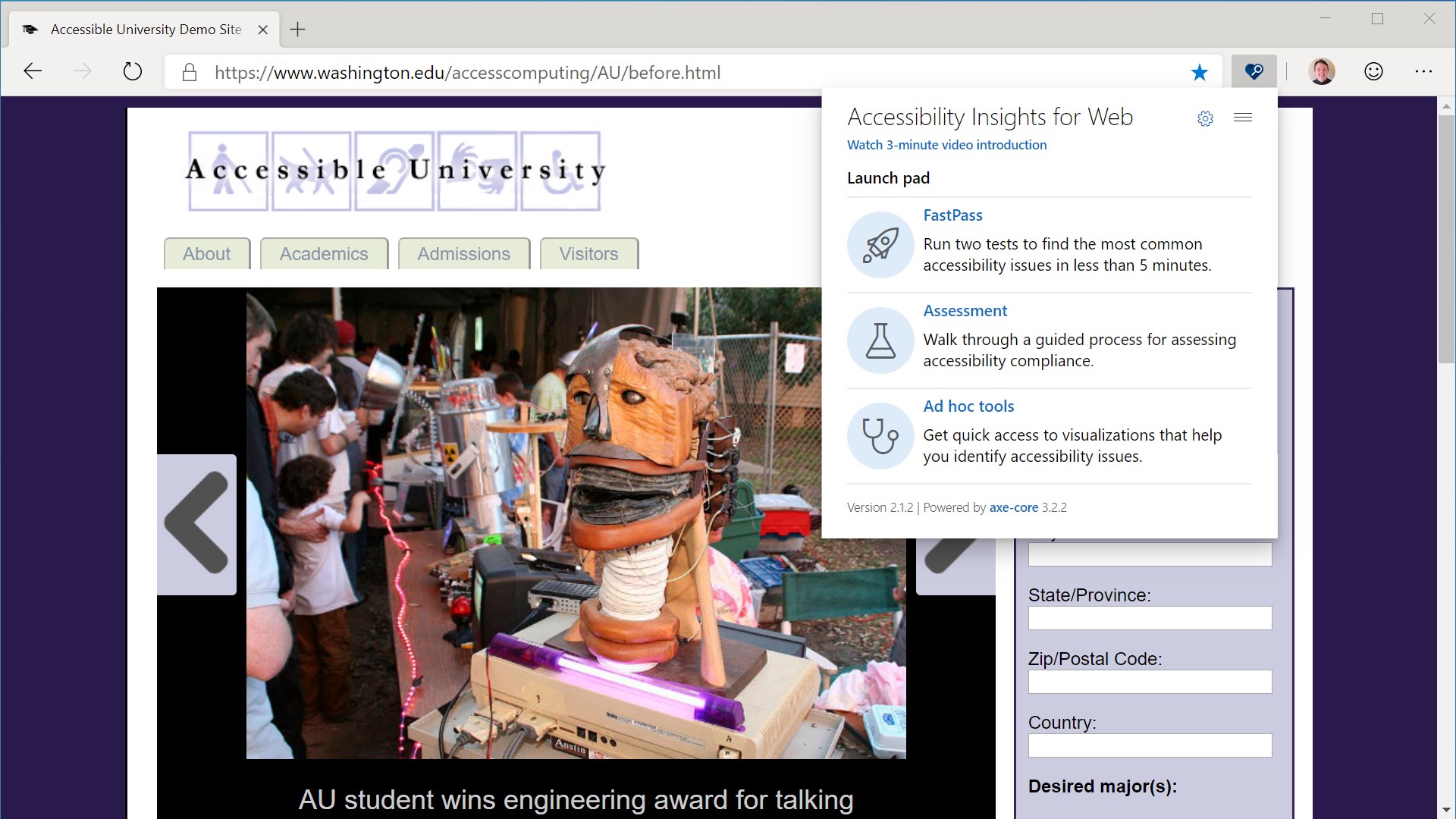Select the About navigation tab
Screen dimensions: 1456x819
pyautogui.click(x=206, y=253)
